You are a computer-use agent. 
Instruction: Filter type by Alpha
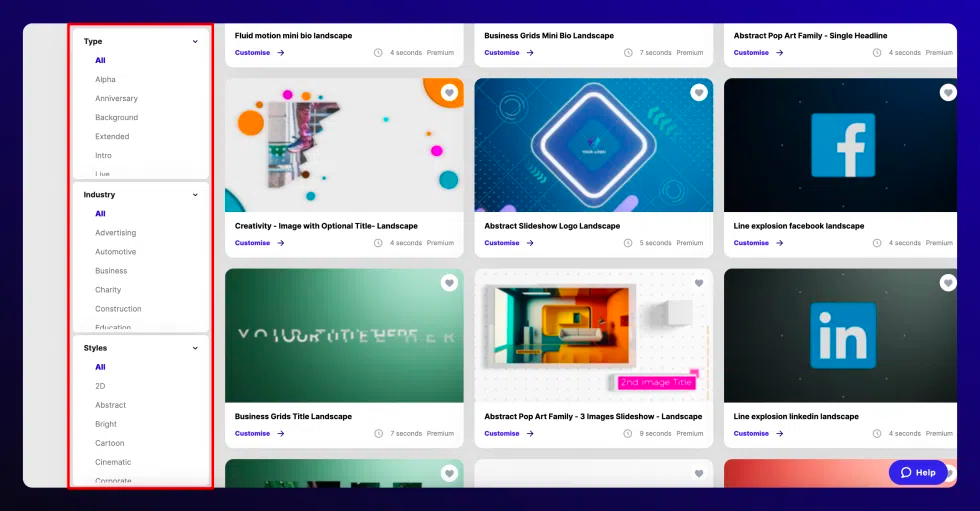[x=105, y=79]
